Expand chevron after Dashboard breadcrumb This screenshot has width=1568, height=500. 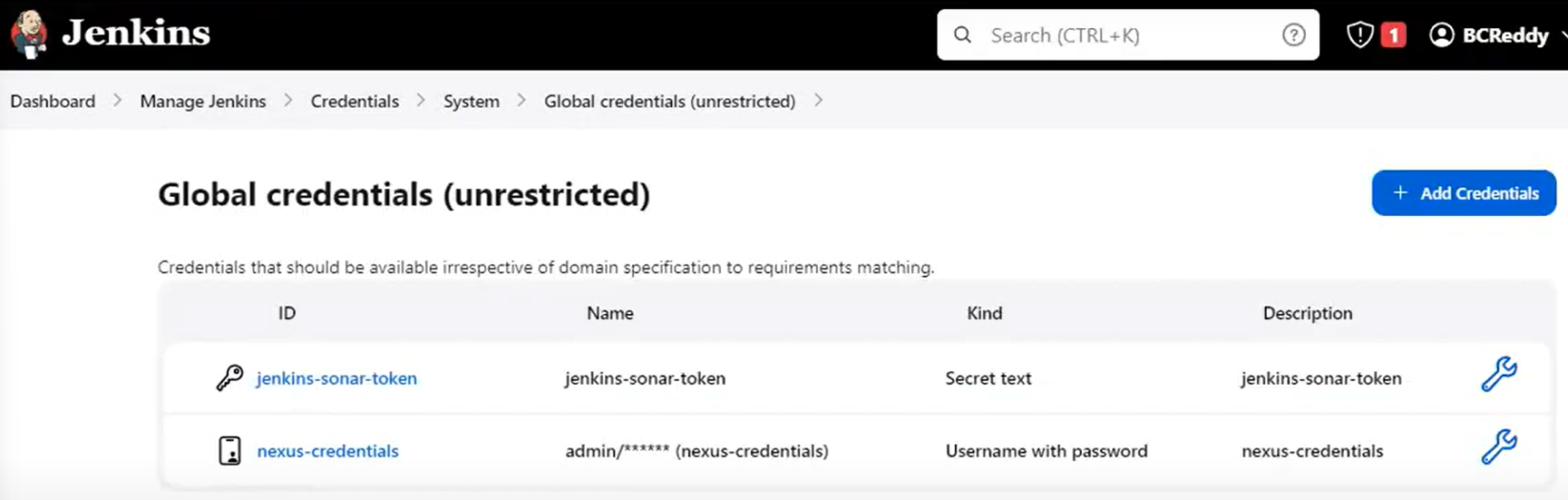click(x=118, y=101)
